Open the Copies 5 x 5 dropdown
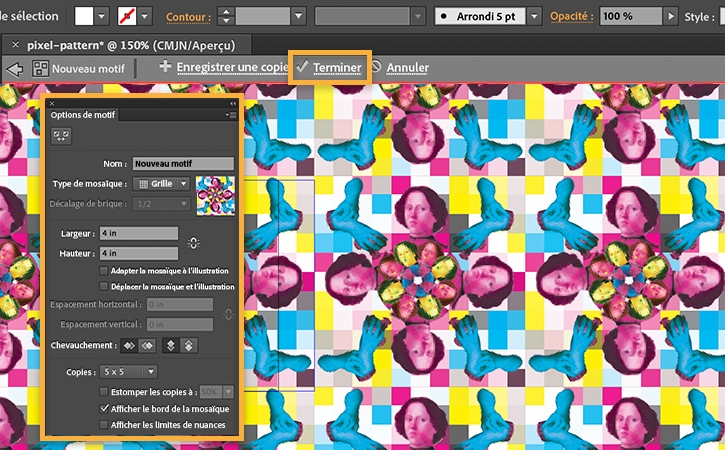This screenshot has width=725, height=450. (129, 372)
